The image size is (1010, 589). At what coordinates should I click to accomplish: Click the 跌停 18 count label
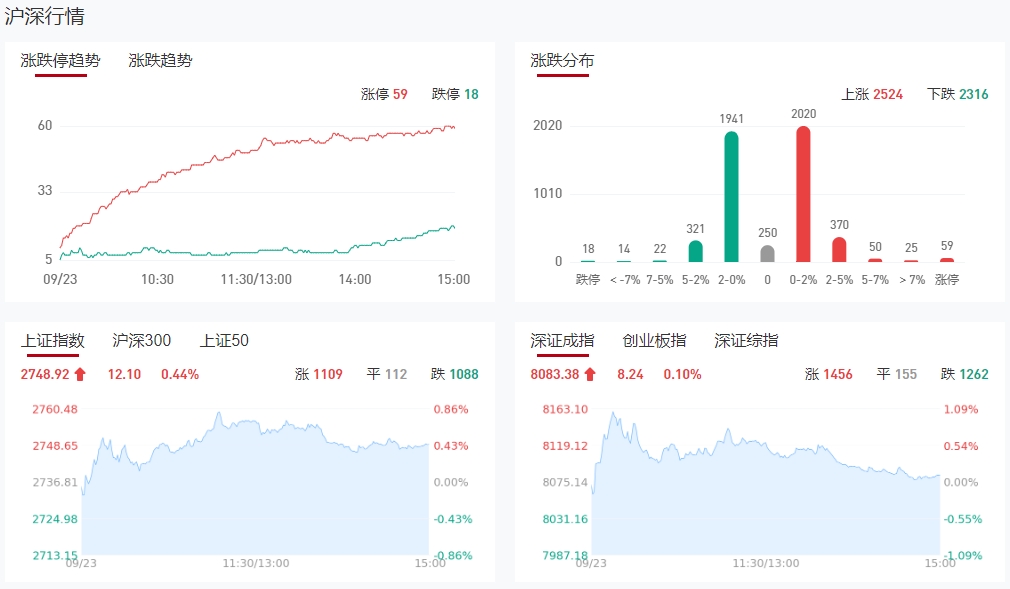(x=455, y=94)
